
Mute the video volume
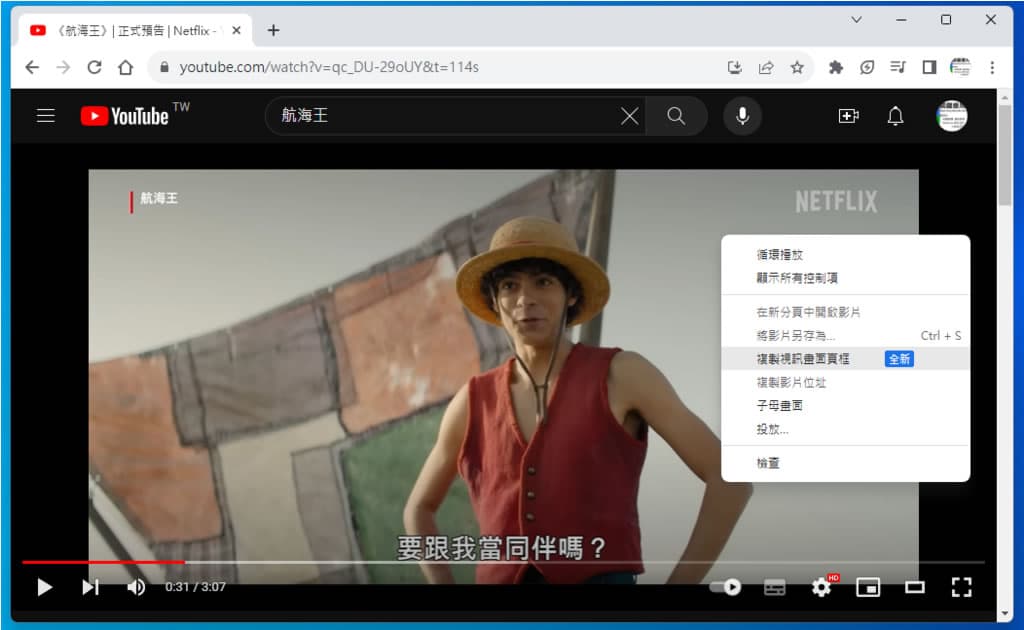[136, 587]
